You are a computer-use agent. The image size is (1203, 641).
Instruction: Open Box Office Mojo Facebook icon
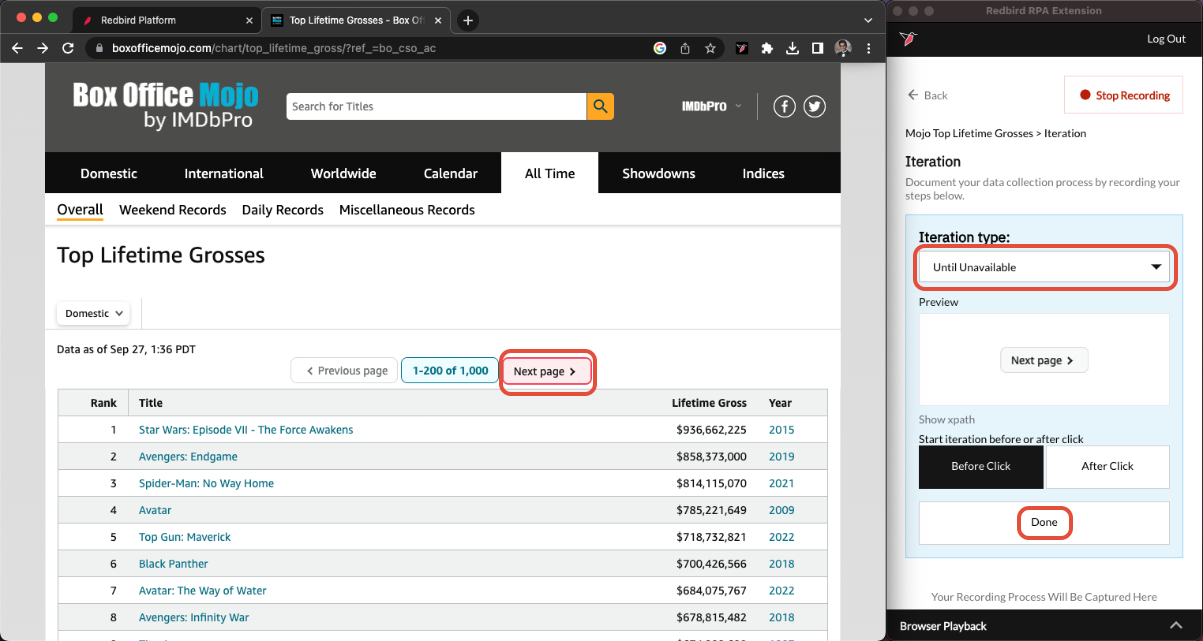click(784, 106)
